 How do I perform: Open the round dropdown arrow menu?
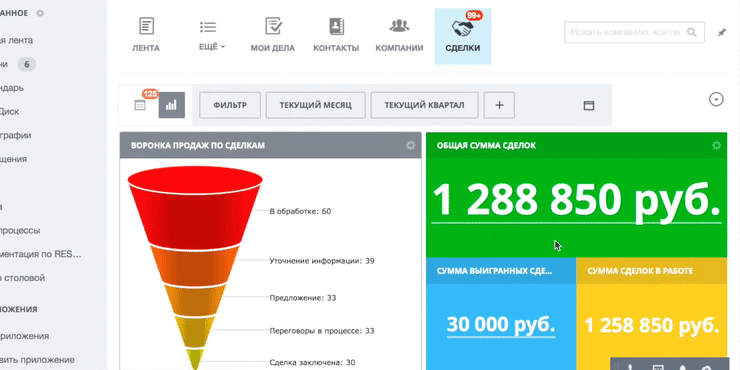(716, 99)
